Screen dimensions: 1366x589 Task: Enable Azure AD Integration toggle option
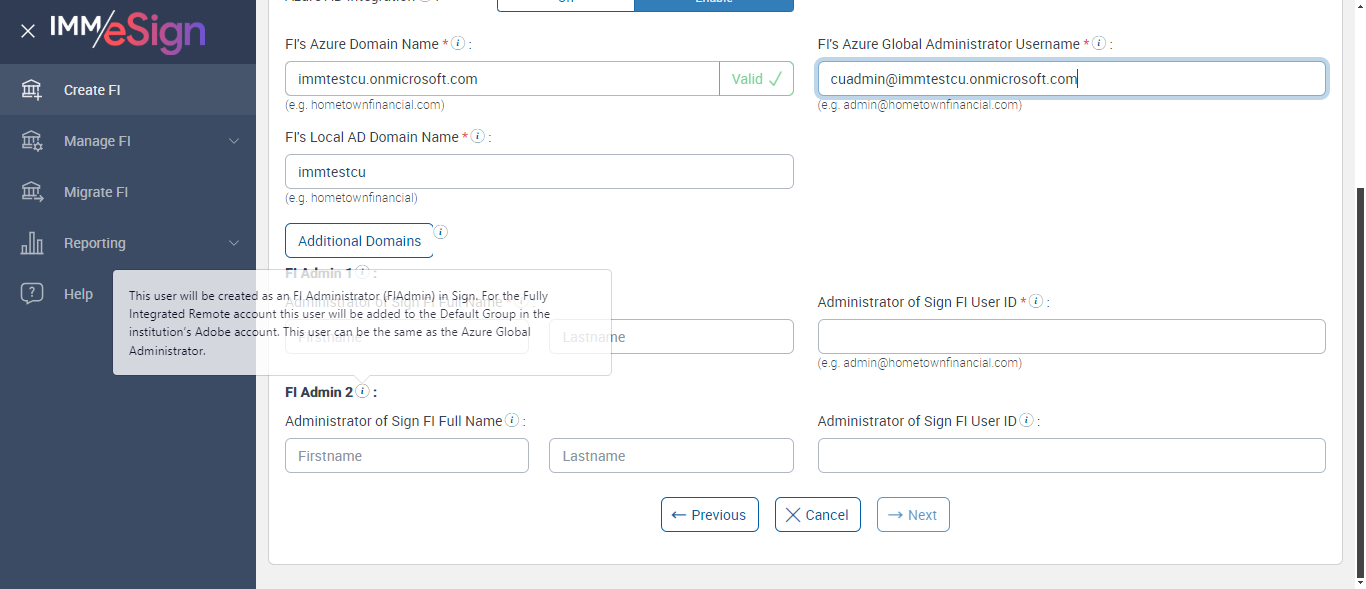pos(714,4)
